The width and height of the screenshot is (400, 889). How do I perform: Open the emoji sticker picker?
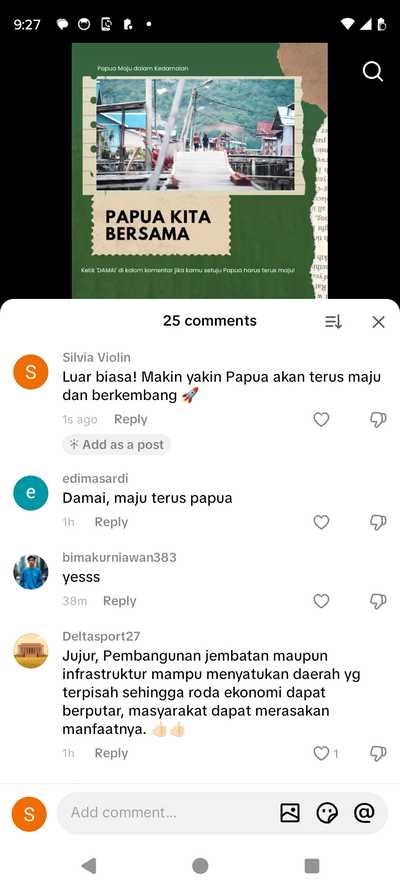[x=327, y=813]
